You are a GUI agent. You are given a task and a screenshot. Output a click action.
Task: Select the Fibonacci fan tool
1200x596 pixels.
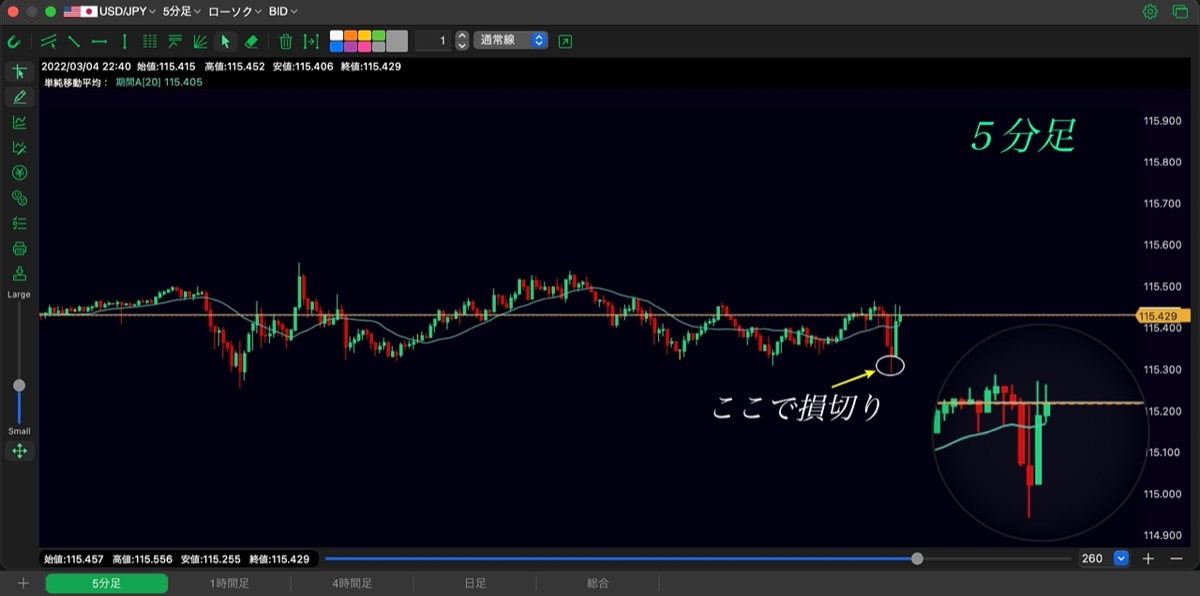[200, 41]
